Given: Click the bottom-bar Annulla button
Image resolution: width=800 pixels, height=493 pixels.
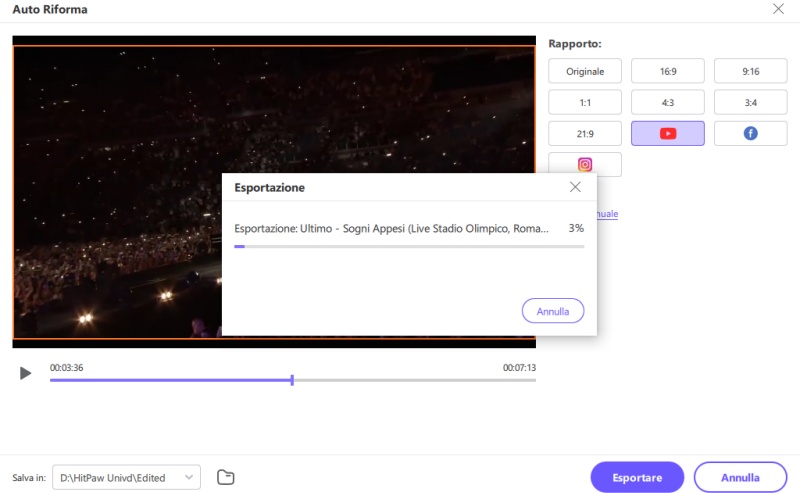Looking at the screenshot, I should pos(740,477).
